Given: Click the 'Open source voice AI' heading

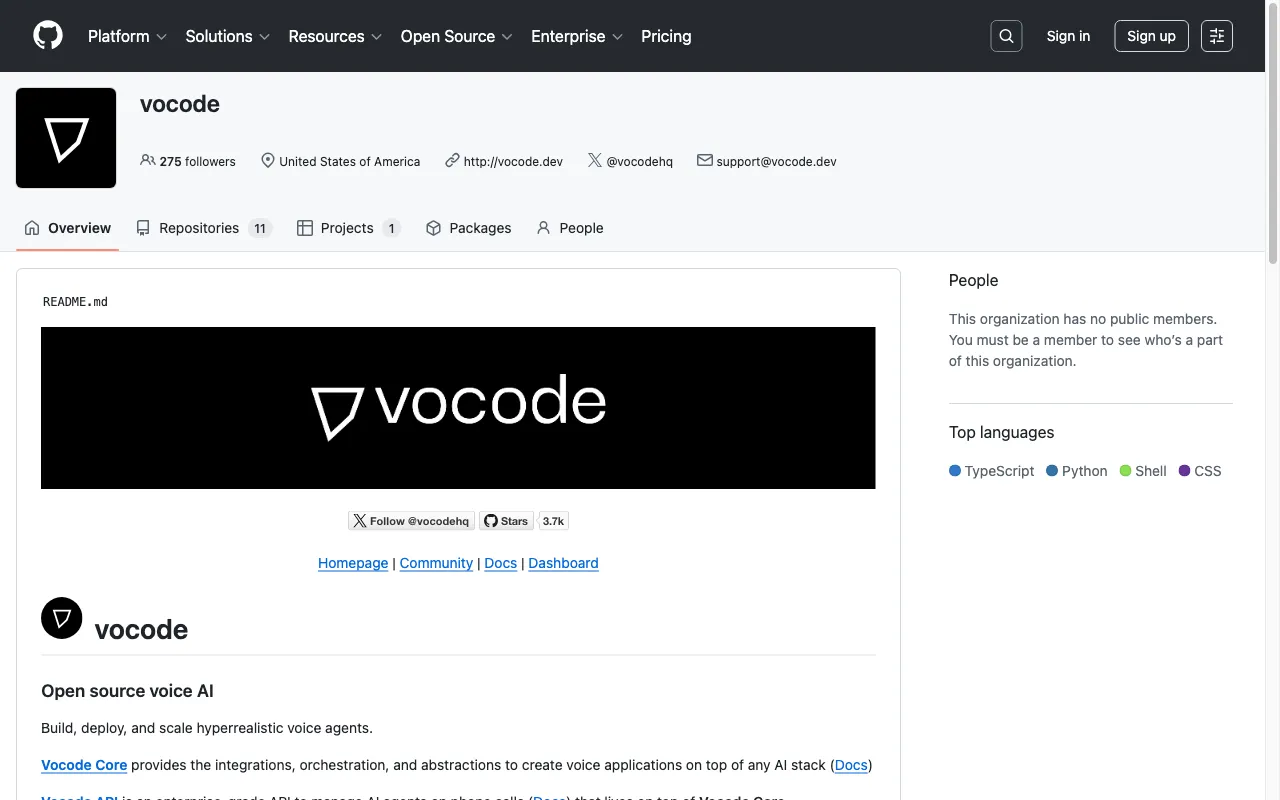Looking at the screenshot, I should [127, 691].
